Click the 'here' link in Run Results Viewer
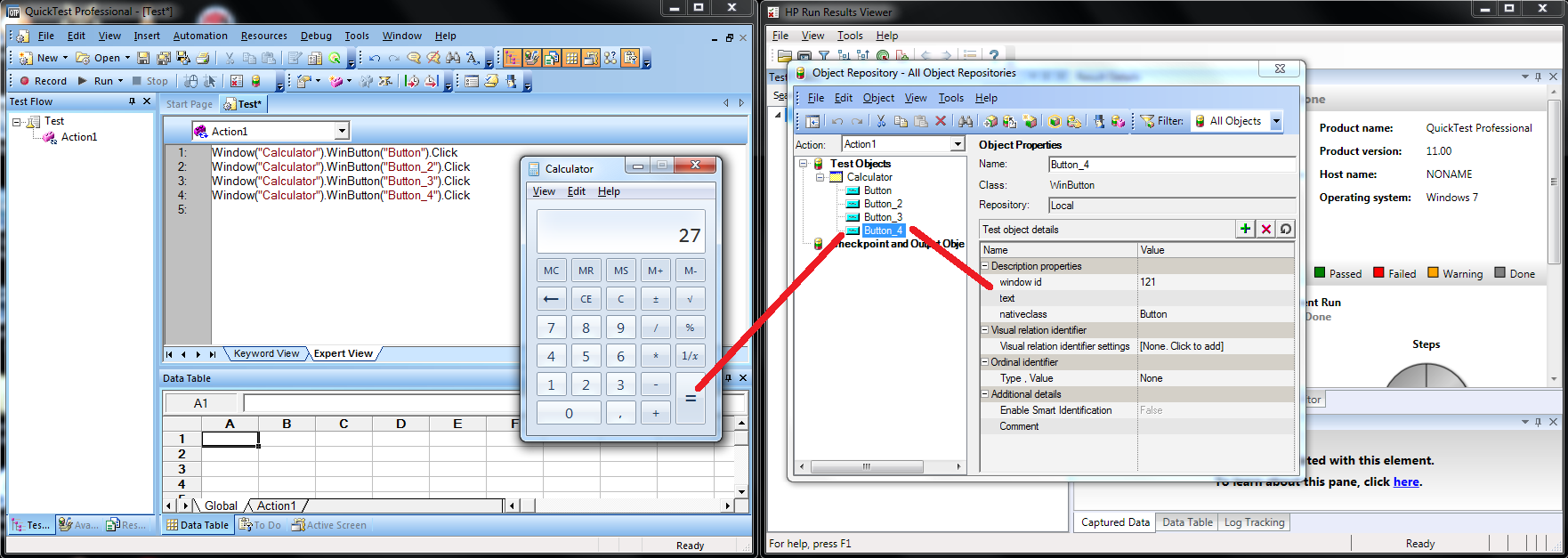Image resolution: width=1568 pixels, height=558 pixels. click(1406, 481)
